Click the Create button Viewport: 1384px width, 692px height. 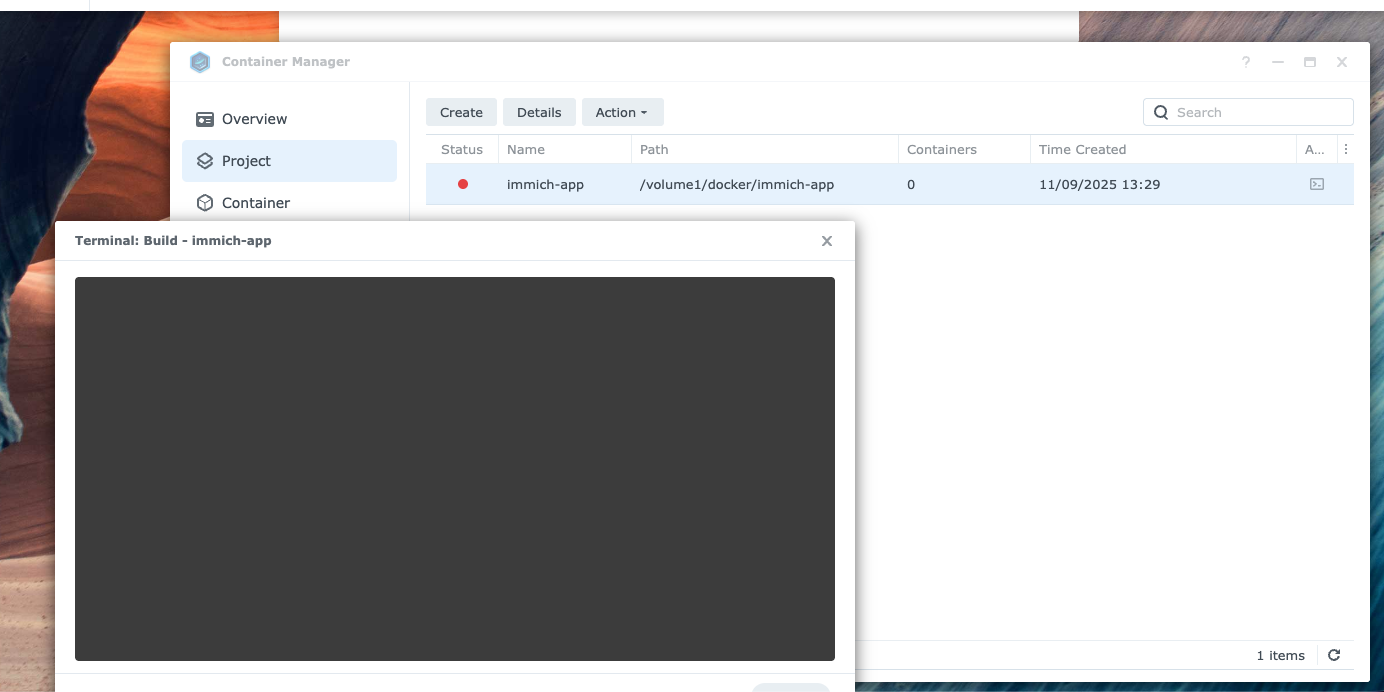click(461, 112)
